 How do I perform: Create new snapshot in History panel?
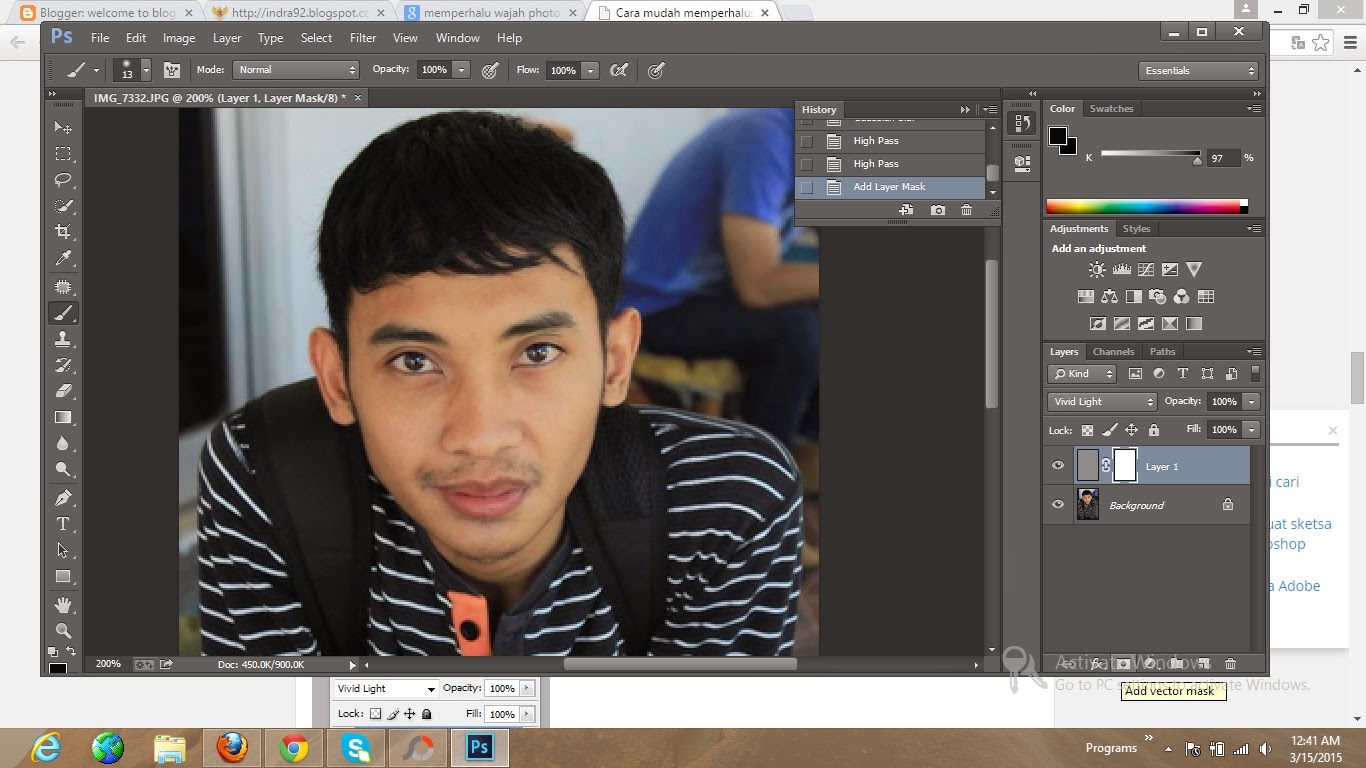pyautogui.click(x=937, y=210)
